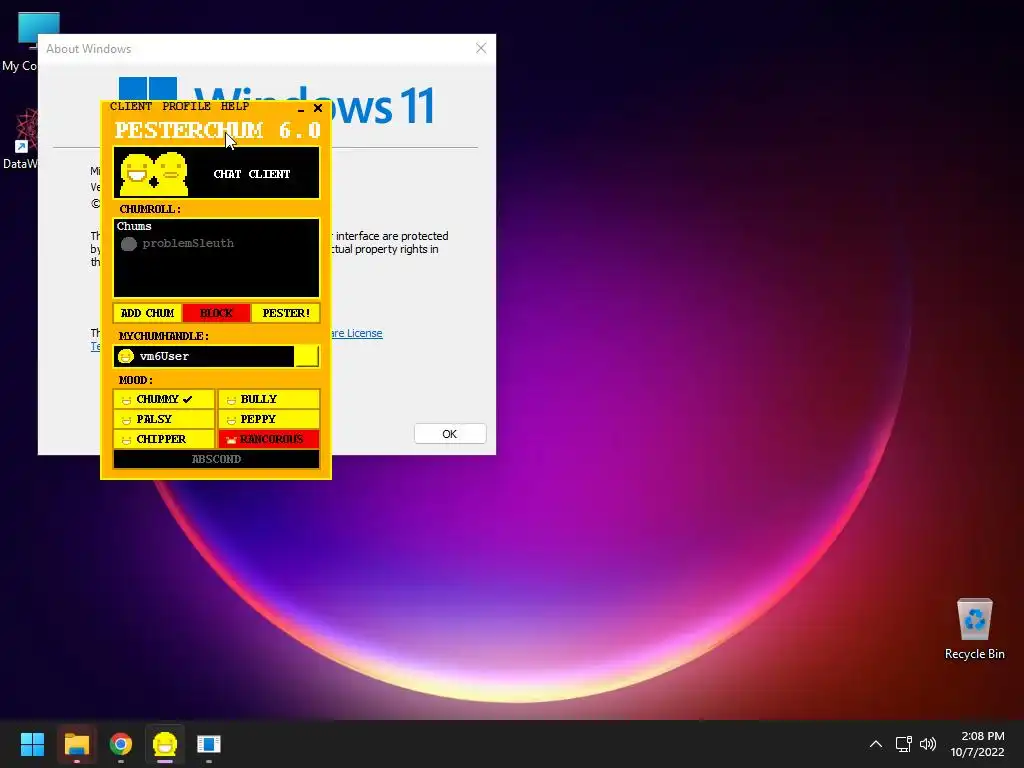
Task: Open Google Chrome from taskbar
Action: (121, 744)
